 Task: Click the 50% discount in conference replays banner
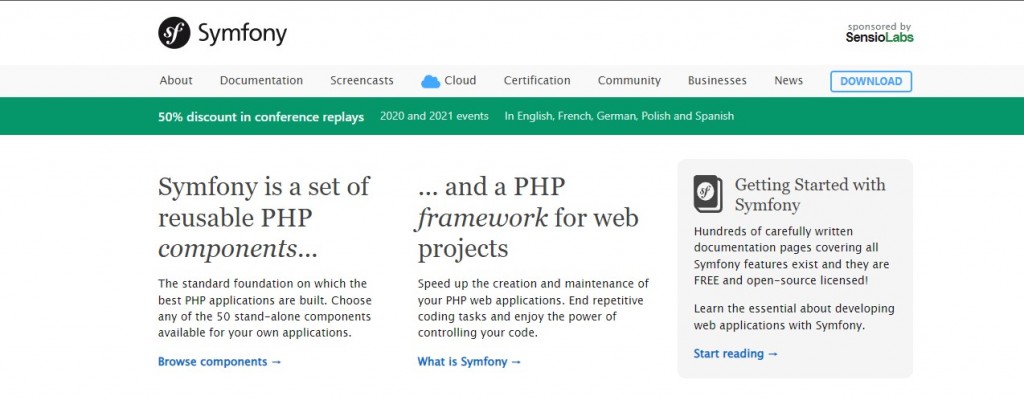(x=261, y=117)
